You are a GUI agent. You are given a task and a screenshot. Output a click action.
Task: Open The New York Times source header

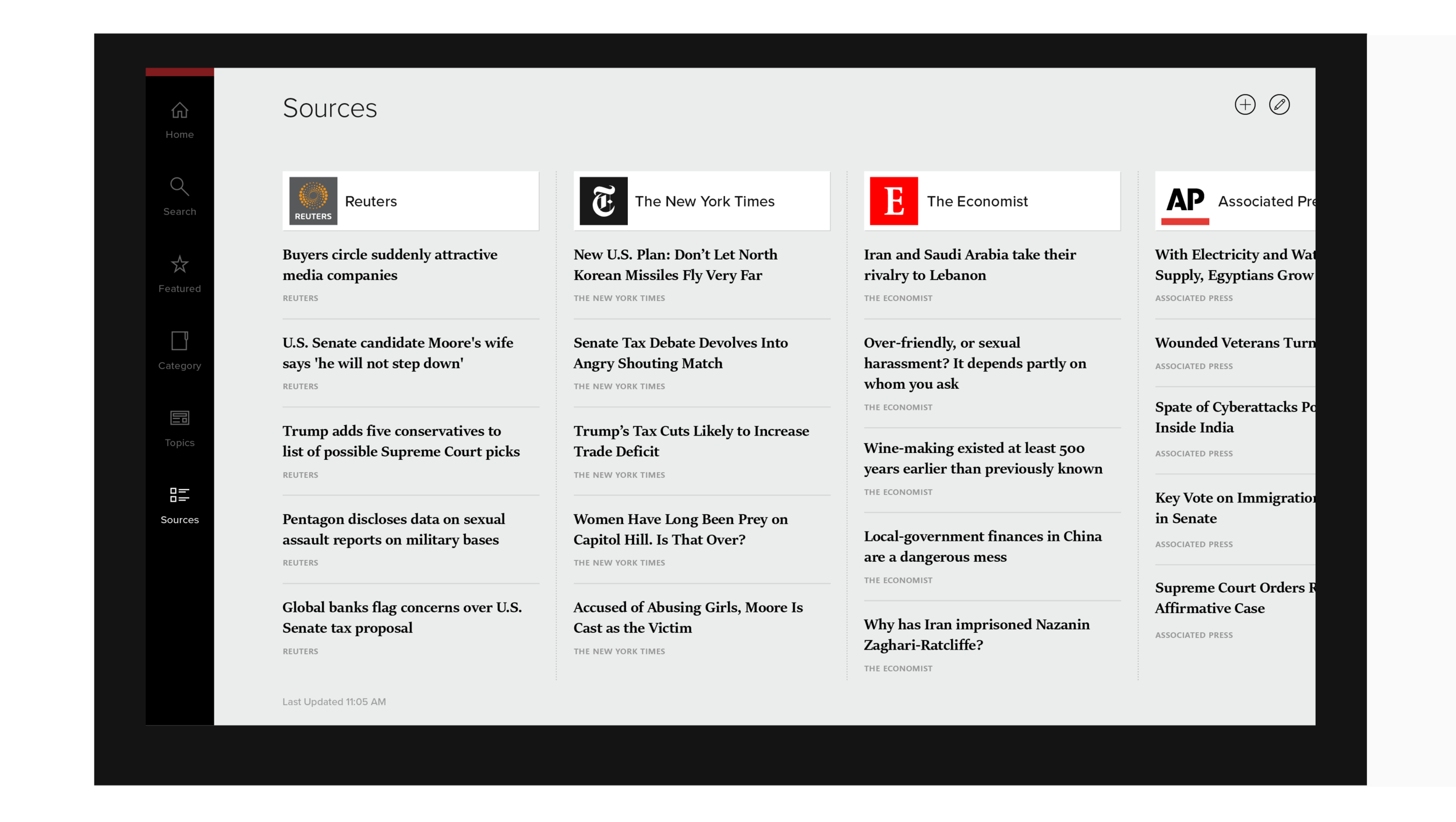(701, 201)
